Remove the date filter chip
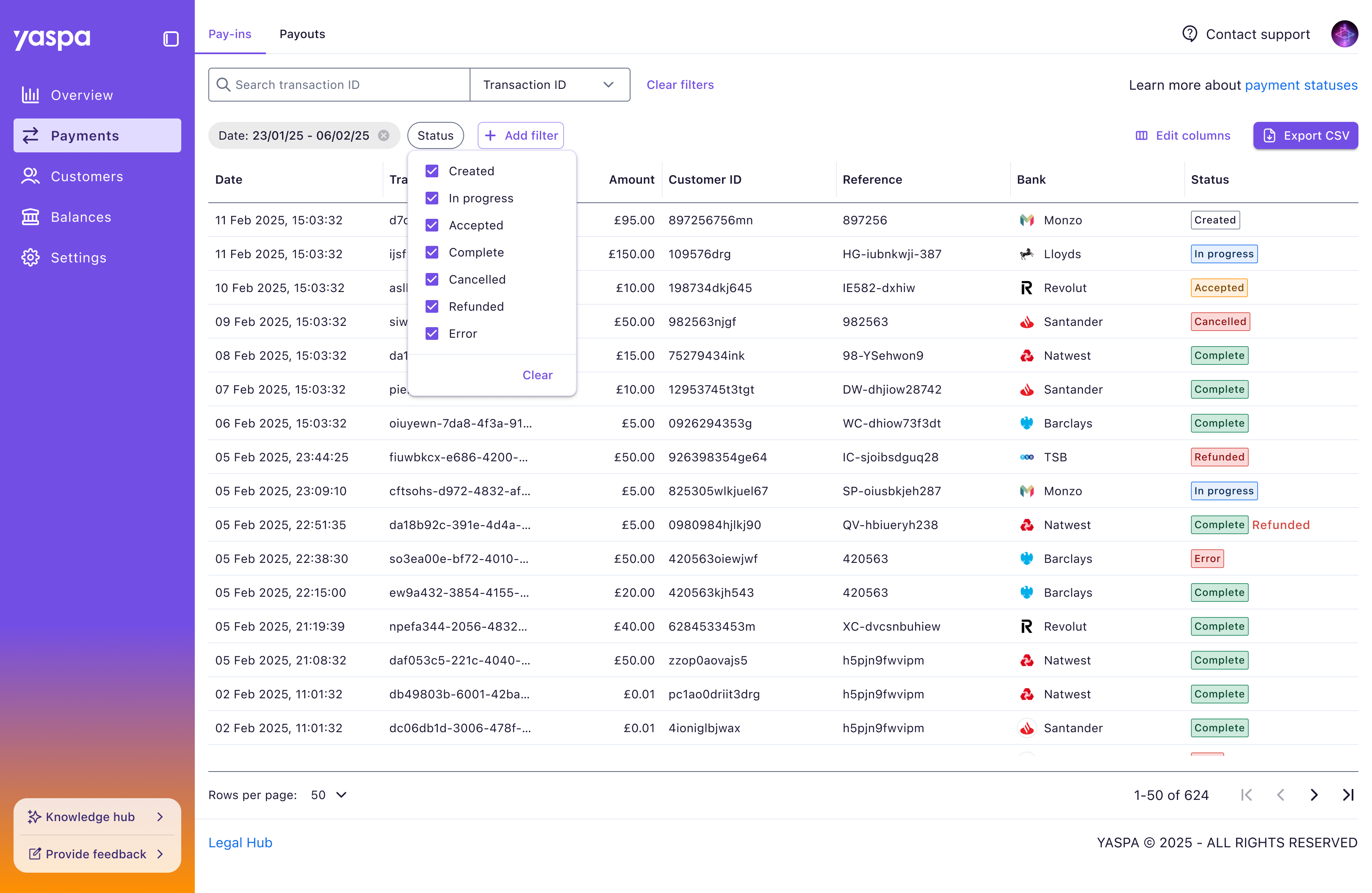Image resolution: width=1372 pixels, height=893 pixels. click(383, 135)
